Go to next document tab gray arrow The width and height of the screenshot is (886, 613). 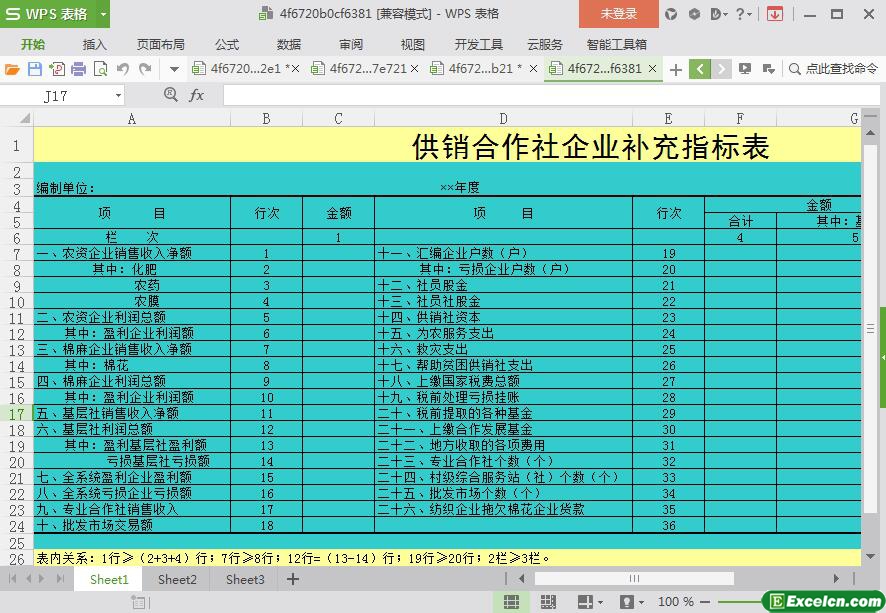point(722,69)
